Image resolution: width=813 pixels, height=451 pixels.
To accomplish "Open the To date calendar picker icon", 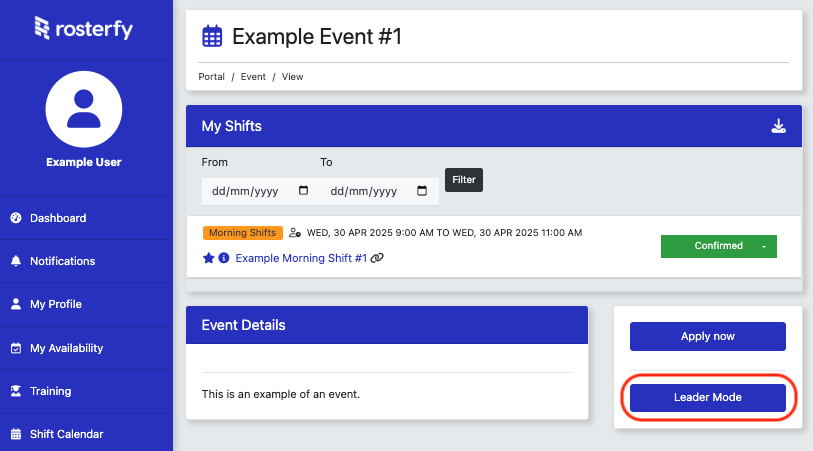I will 422,191.
